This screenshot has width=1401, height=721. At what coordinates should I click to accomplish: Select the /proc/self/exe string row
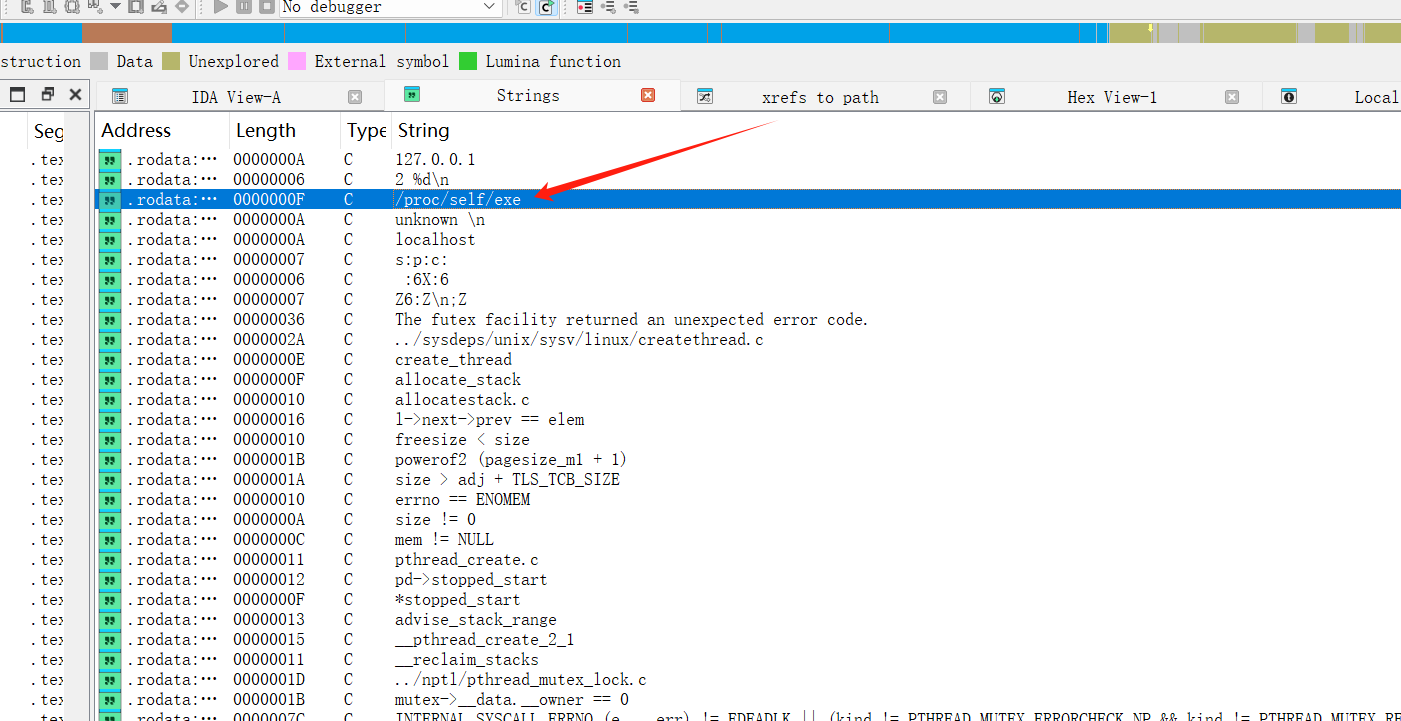click(x=748, y=200)
